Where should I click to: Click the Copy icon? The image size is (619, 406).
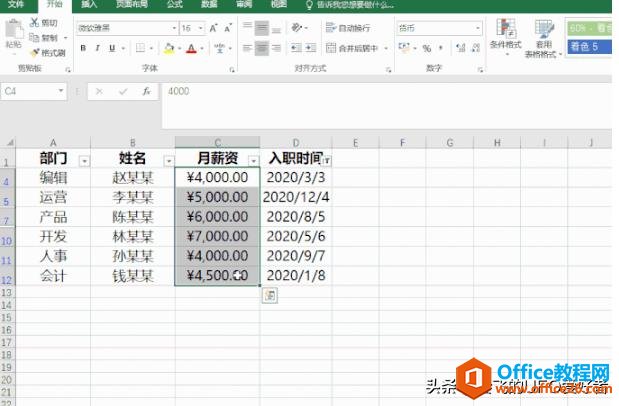point(35,38)
